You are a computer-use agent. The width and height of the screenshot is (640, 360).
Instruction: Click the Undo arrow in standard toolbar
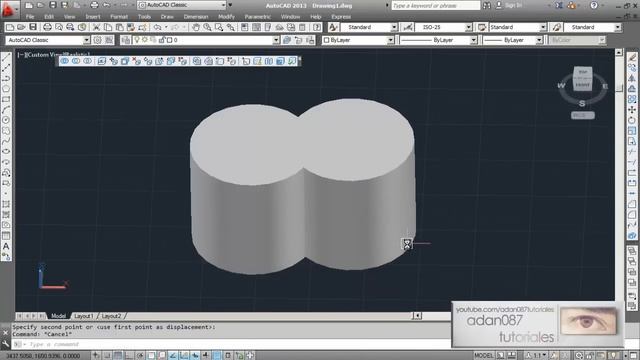coord(157,27)
